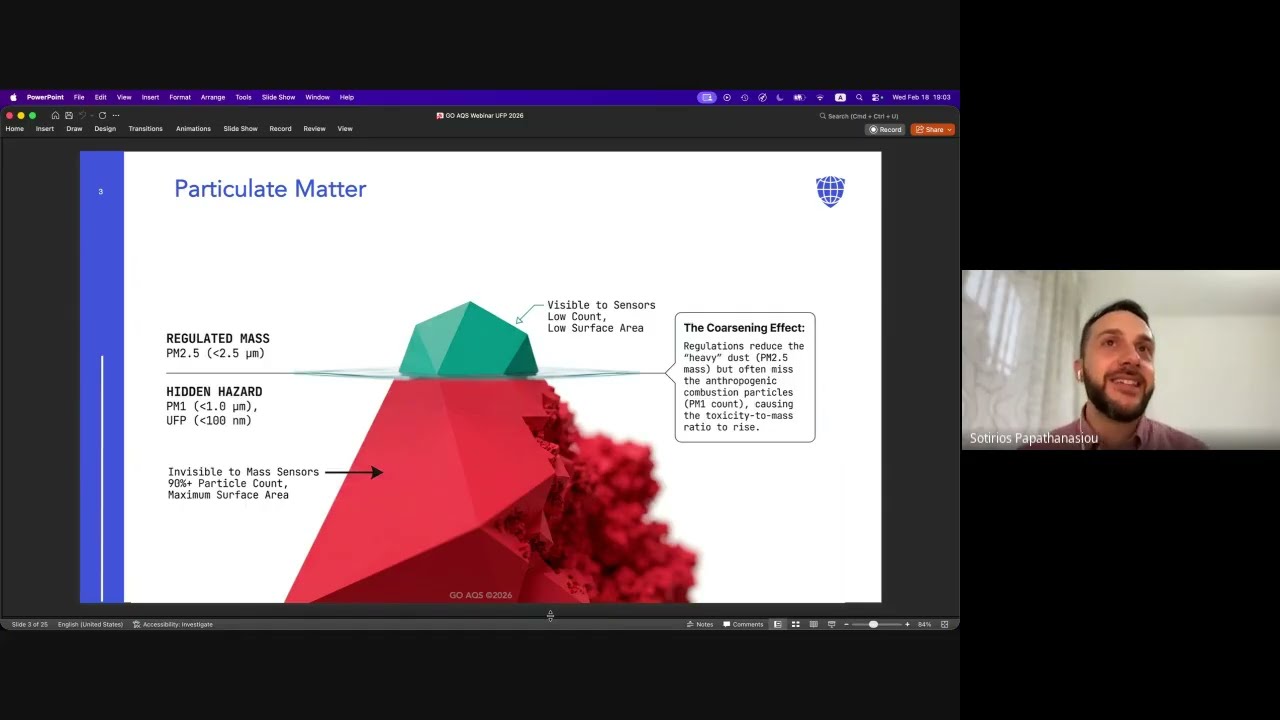Open Control Center icon
The width and height of the screenshot is (1280, 720).
pos(876,97)
